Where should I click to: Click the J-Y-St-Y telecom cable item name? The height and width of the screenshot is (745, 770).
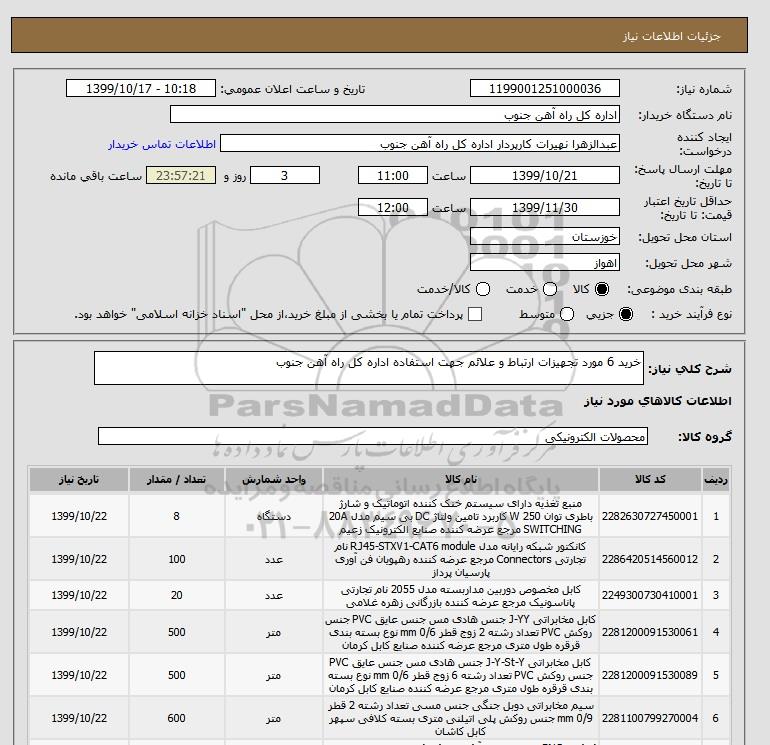(461, 675)
